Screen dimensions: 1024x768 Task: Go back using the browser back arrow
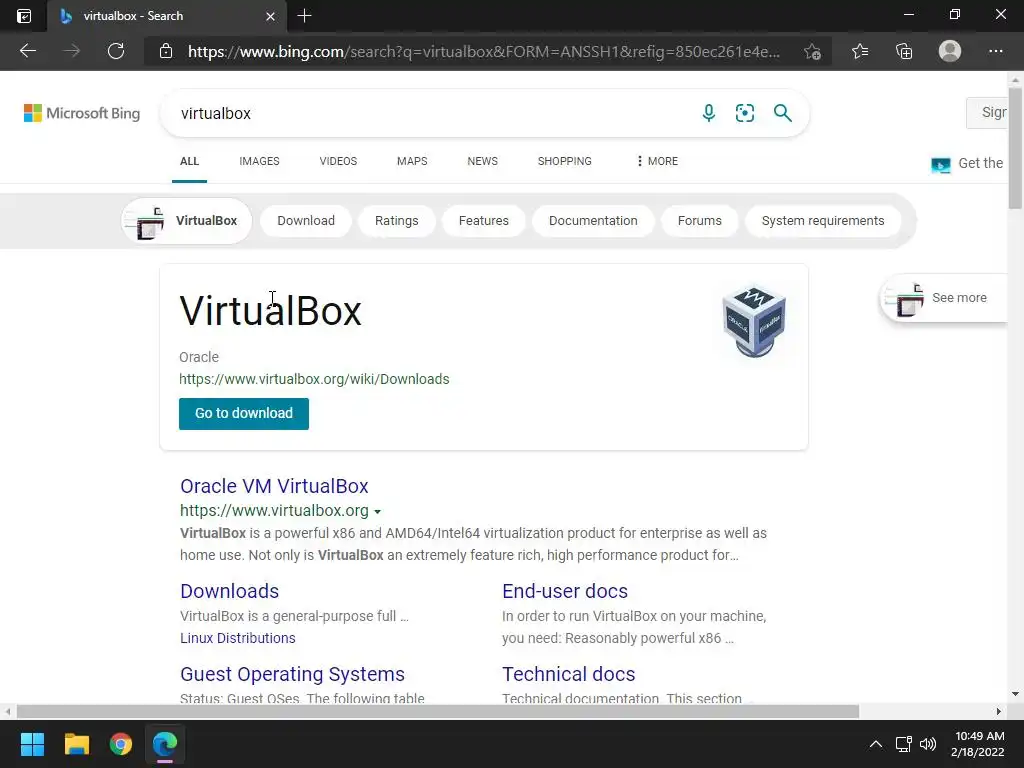tap(27, 51)
